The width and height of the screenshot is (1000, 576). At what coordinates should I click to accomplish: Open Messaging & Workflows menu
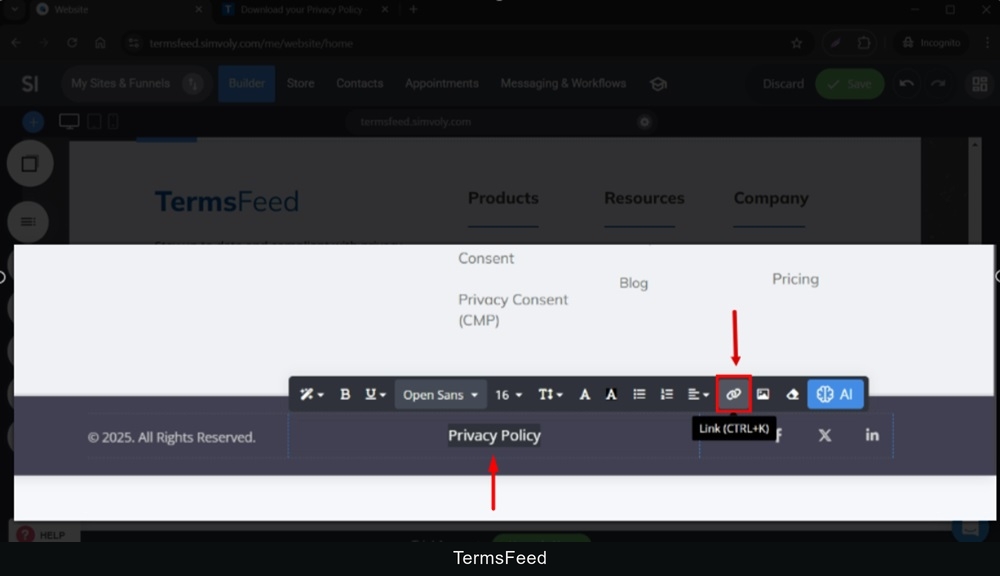tap(563, 84)
